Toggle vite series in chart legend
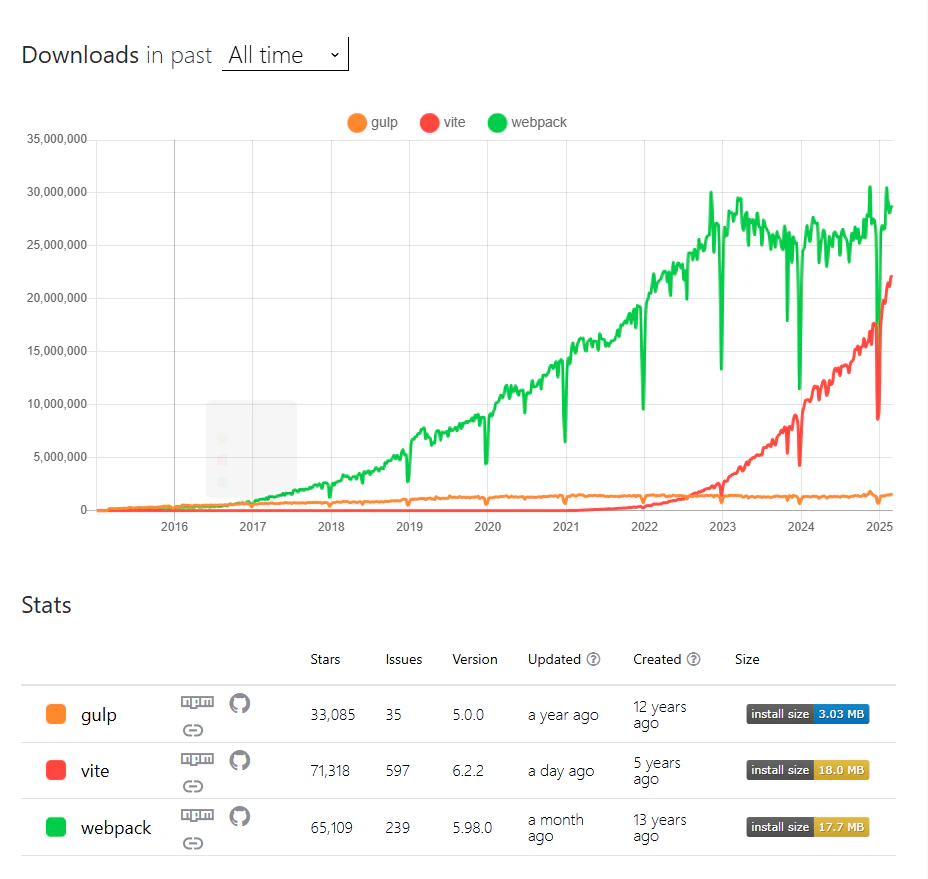The height and width of the screenshot is (879, 928). (443, 123)
